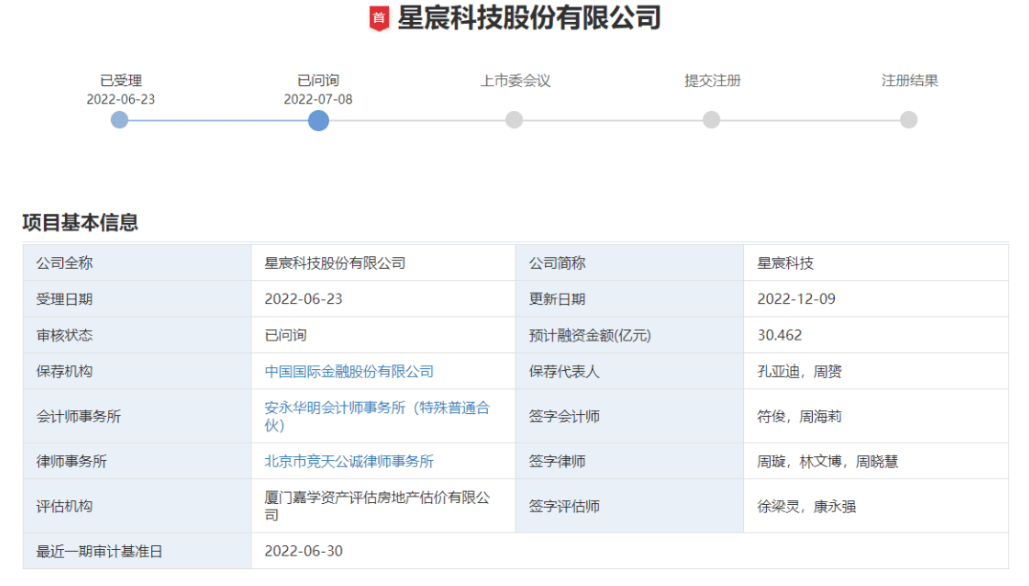
Task: Click the 更新日期 label
Action: tap(557, 299)
